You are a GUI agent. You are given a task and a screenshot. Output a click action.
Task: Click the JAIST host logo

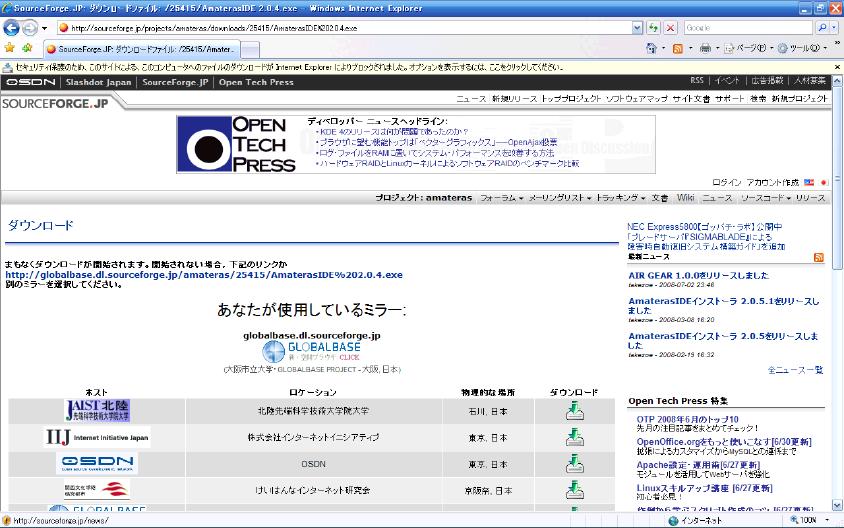(97, 411)
